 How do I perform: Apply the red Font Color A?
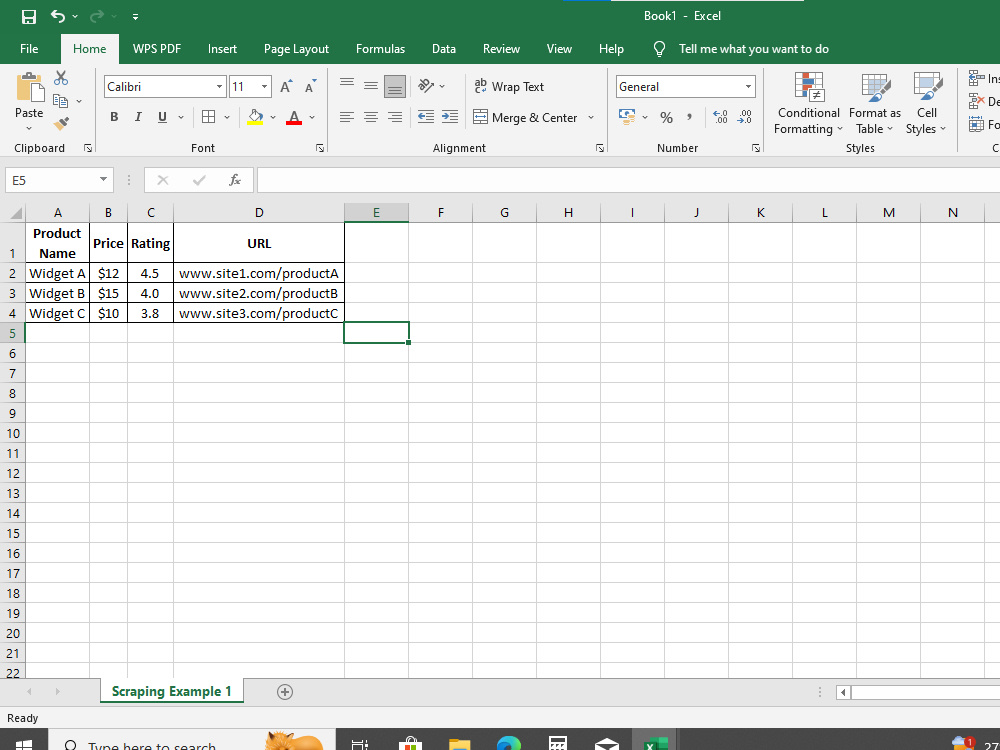294,117
